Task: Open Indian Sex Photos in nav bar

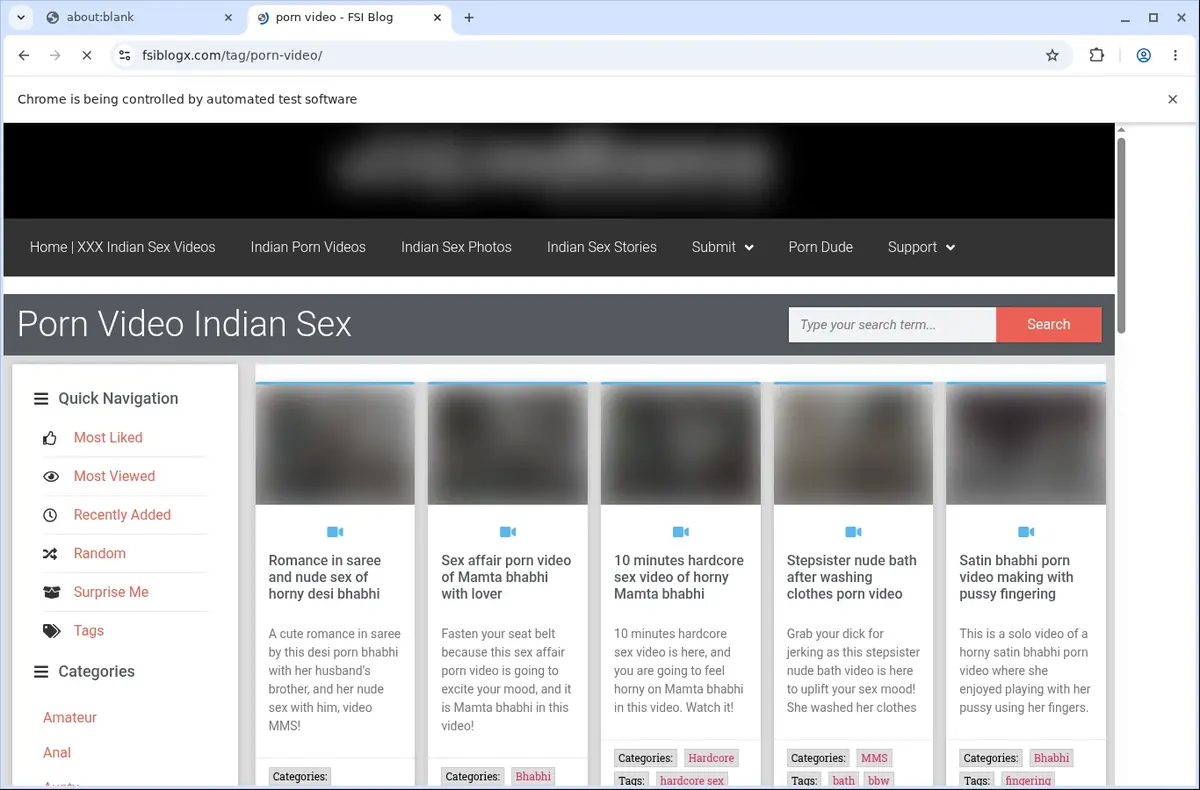Action: tap(456, 247)
